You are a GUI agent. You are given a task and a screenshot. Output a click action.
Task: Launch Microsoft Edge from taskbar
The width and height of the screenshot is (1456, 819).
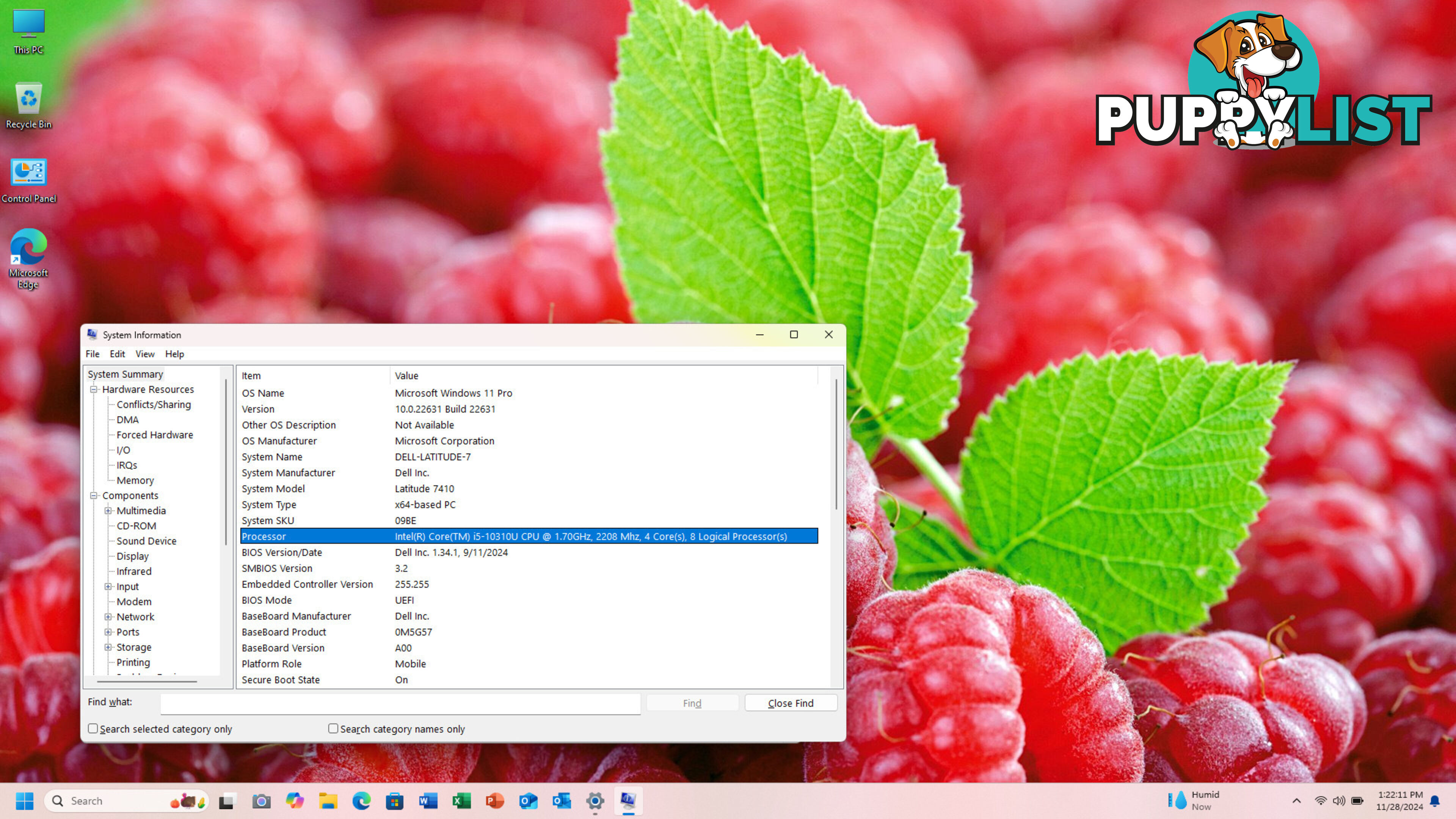[361, 801]
